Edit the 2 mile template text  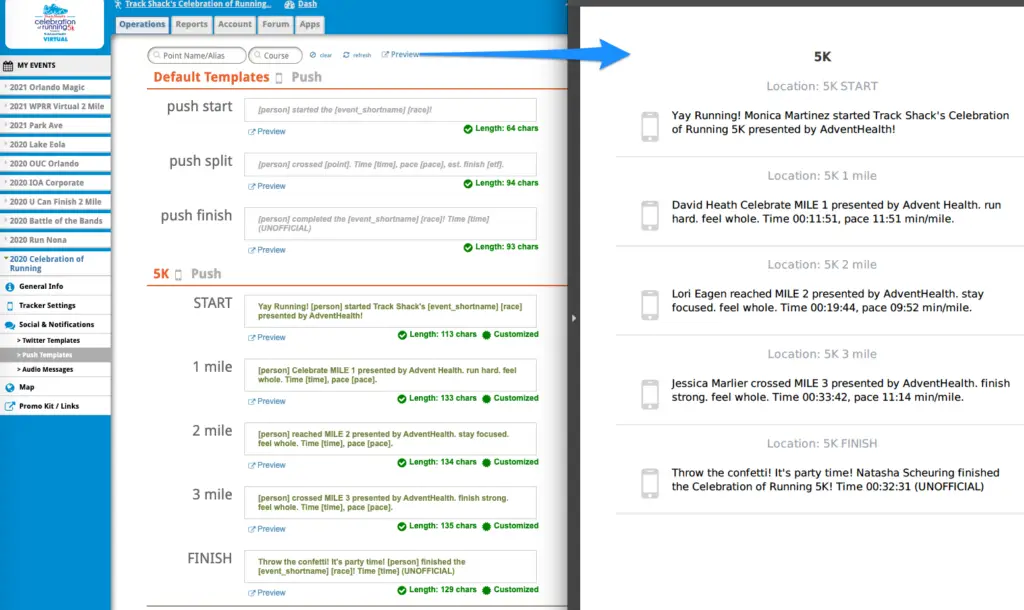click(391, 439)
